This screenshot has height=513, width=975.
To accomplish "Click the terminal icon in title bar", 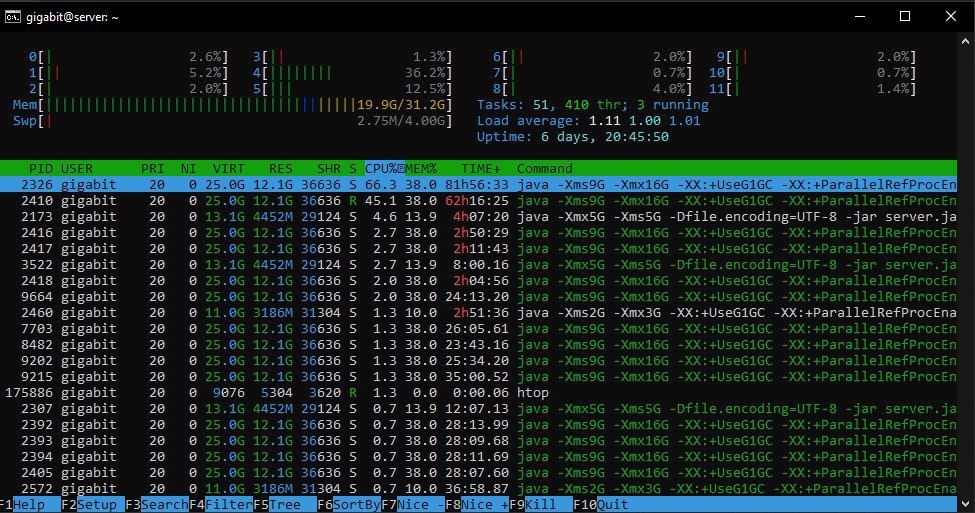I will click(x=12, y=17).
